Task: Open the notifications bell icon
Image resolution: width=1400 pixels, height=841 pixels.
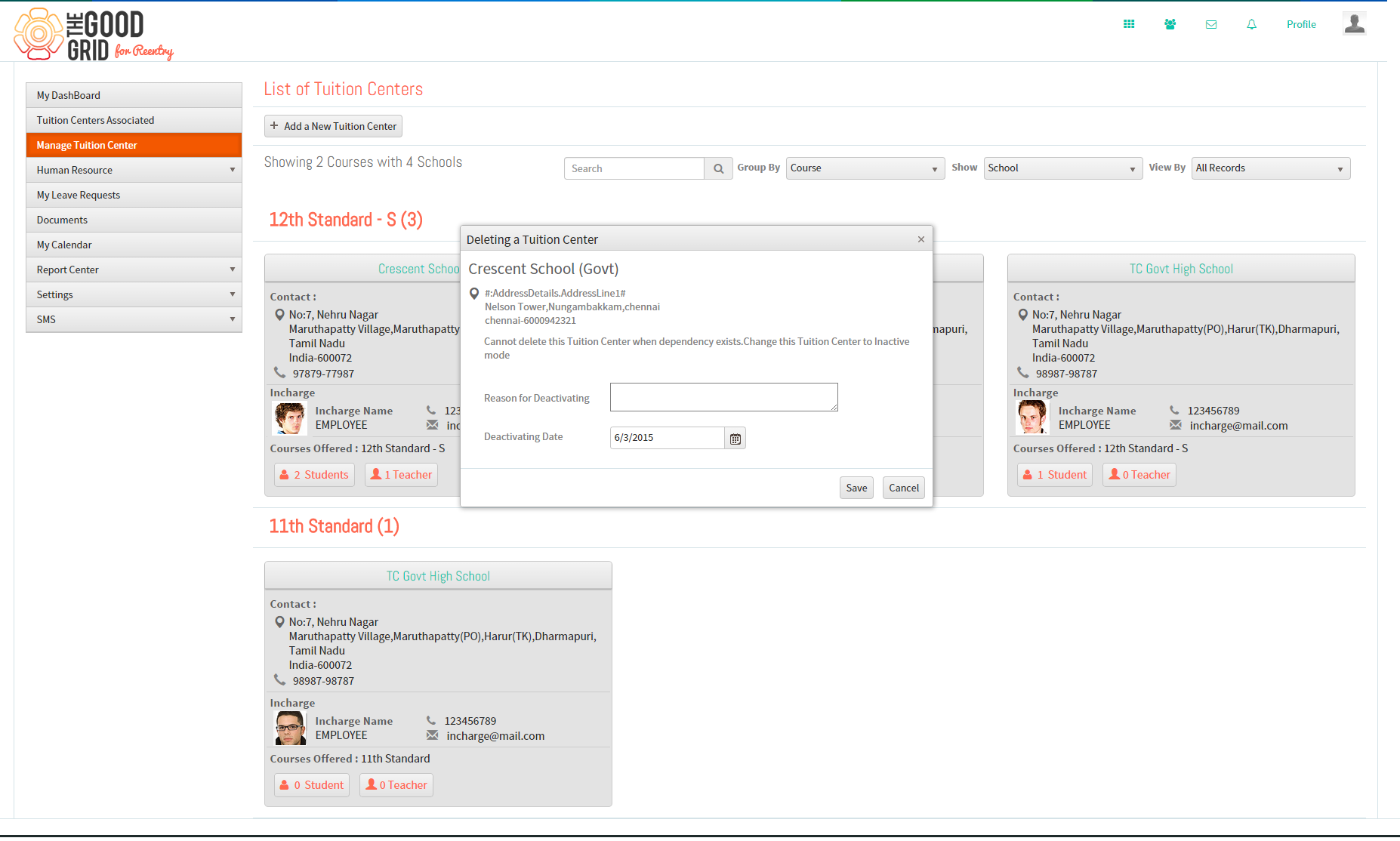Action: click(x=1251, y=24)
